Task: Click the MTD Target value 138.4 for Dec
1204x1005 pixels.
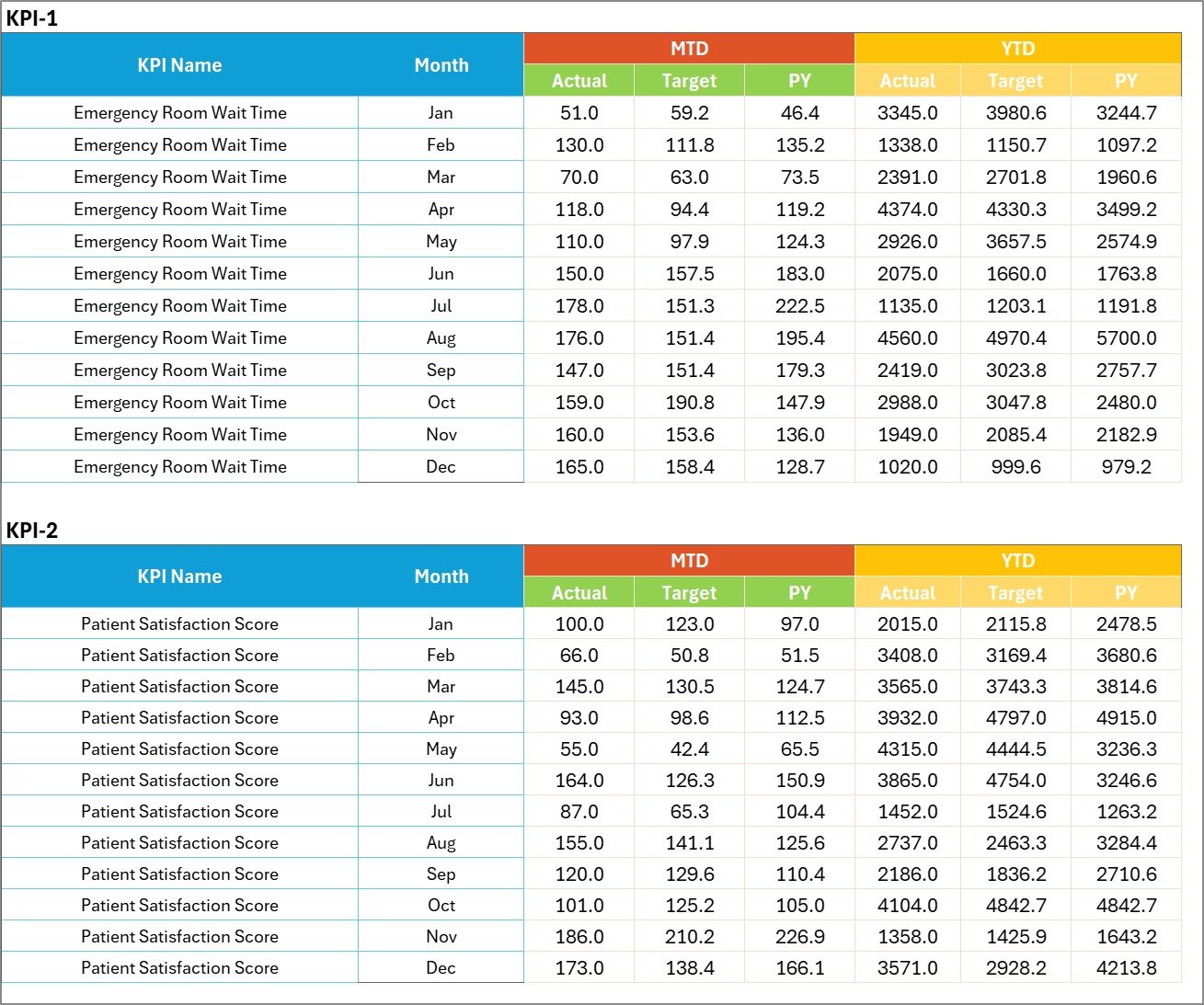Action: coord(688,967)
